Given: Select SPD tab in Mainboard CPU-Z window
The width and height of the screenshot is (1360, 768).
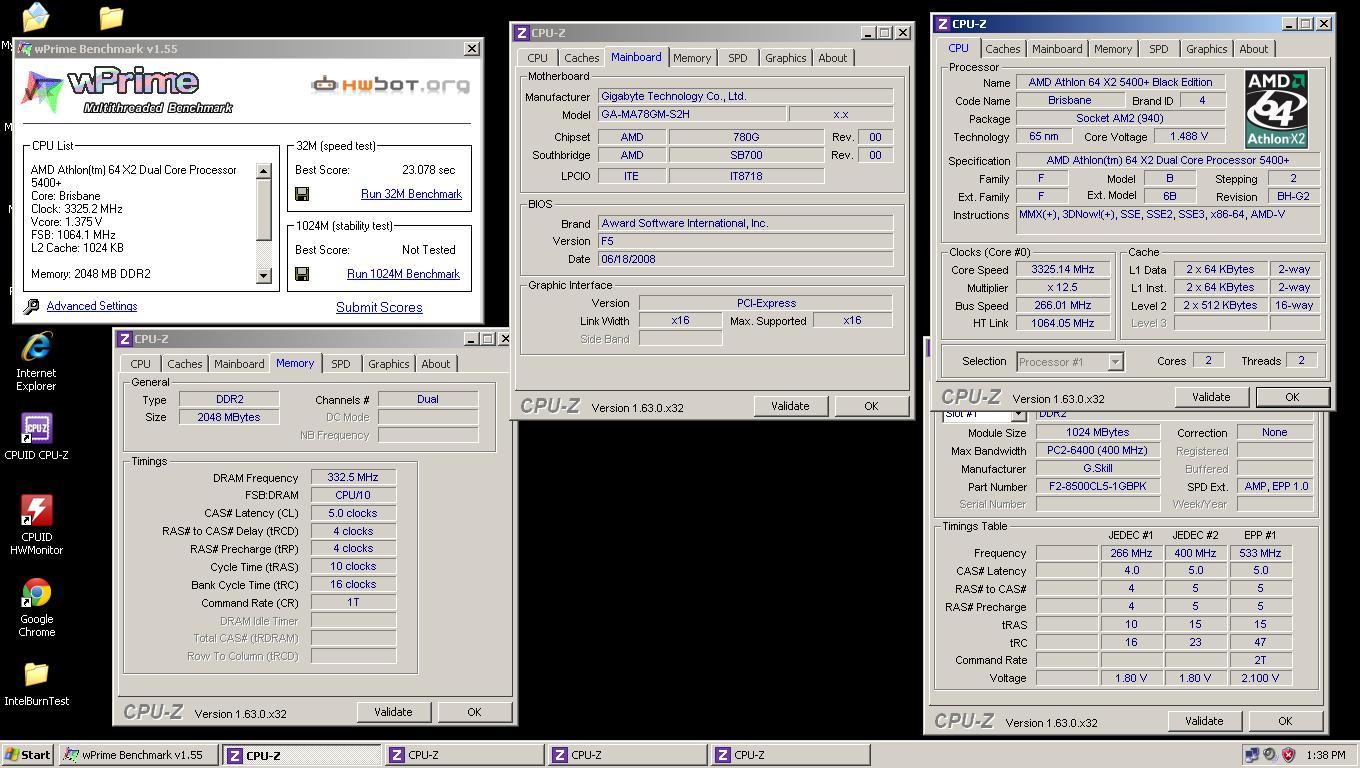Looking at the screenshot, I should pos(737,58).
